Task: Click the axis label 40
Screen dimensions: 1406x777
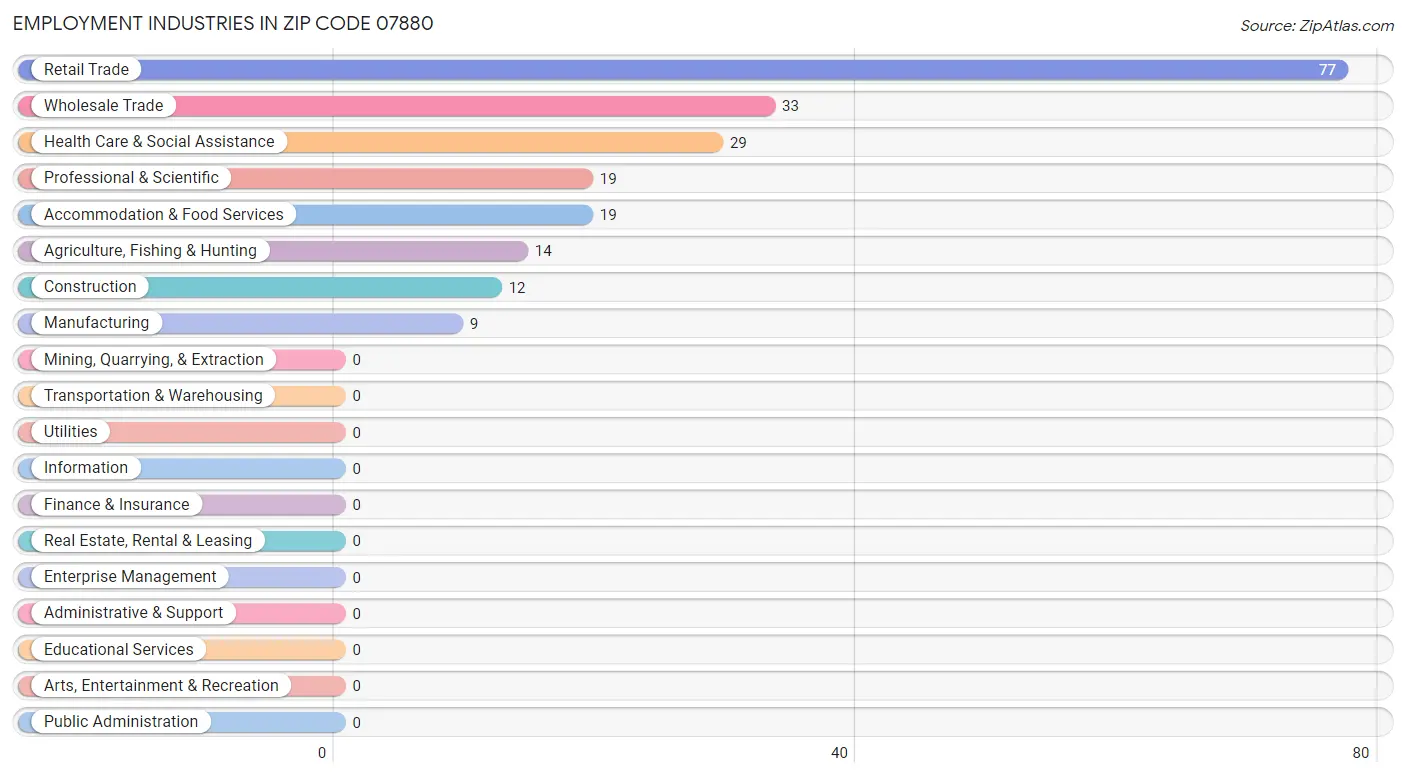Action: 840,753
